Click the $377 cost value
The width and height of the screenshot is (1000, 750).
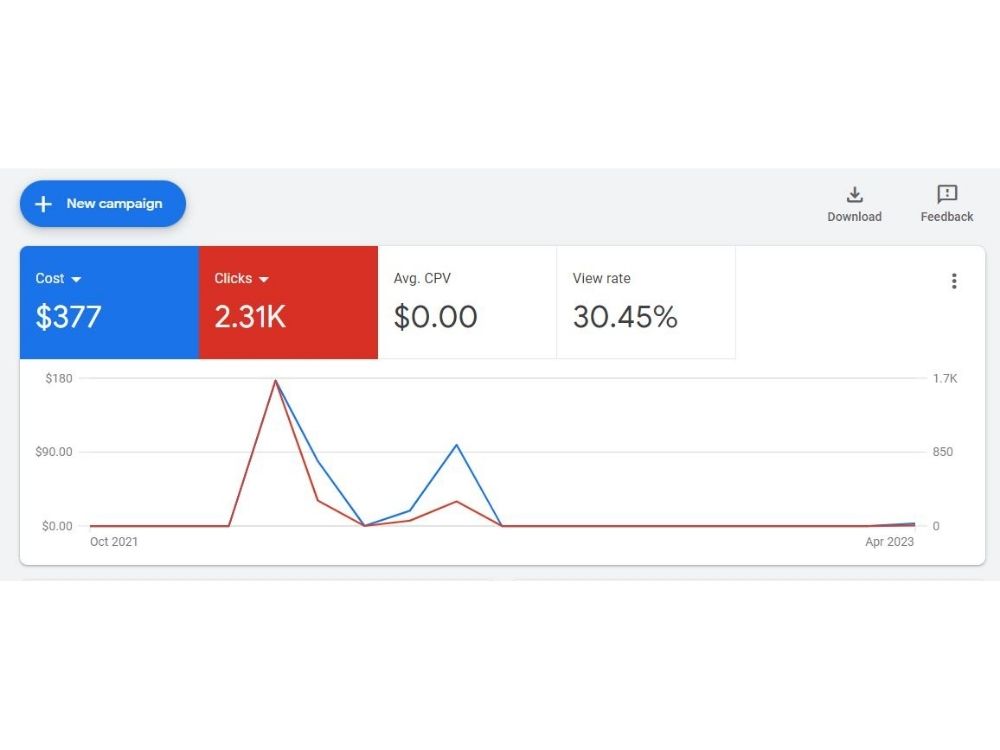68,317
